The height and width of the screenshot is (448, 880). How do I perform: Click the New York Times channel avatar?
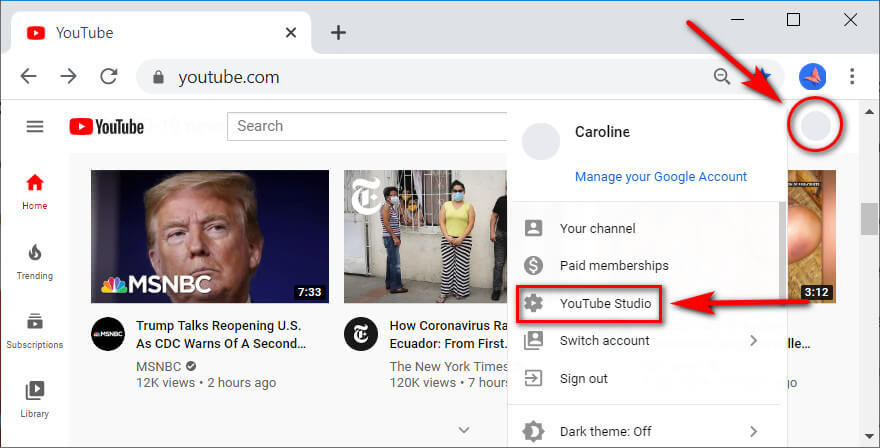coord(361,334)
